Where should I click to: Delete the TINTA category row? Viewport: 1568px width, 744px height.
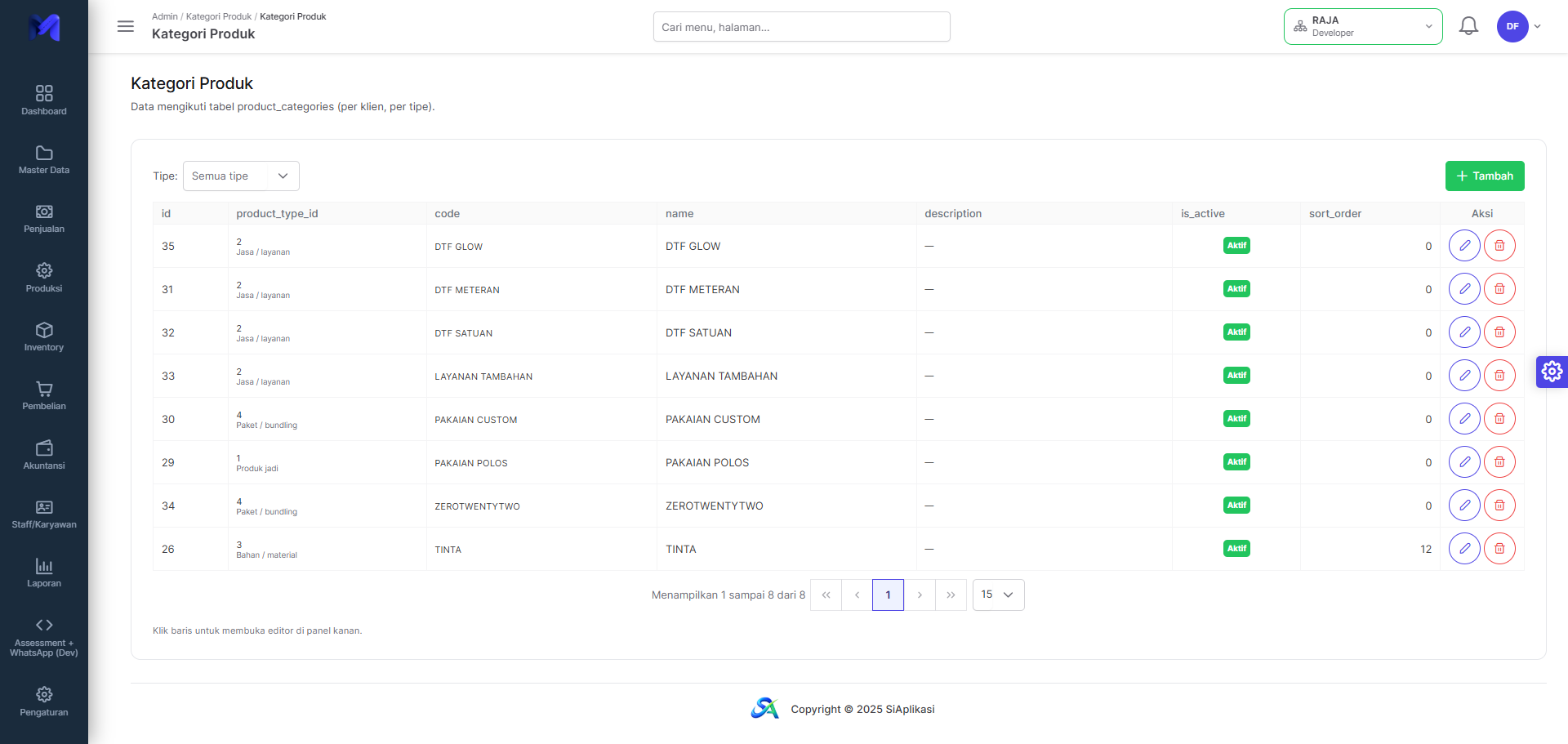point(1499,549)
